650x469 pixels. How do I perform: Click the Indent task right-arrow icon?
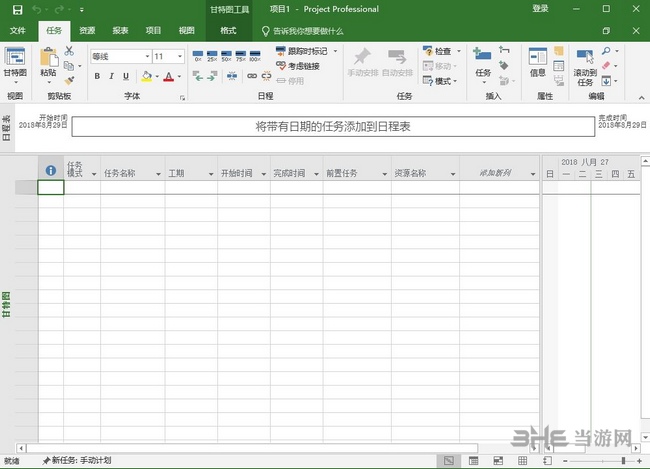pyautogui.click(x=212, y=76)
